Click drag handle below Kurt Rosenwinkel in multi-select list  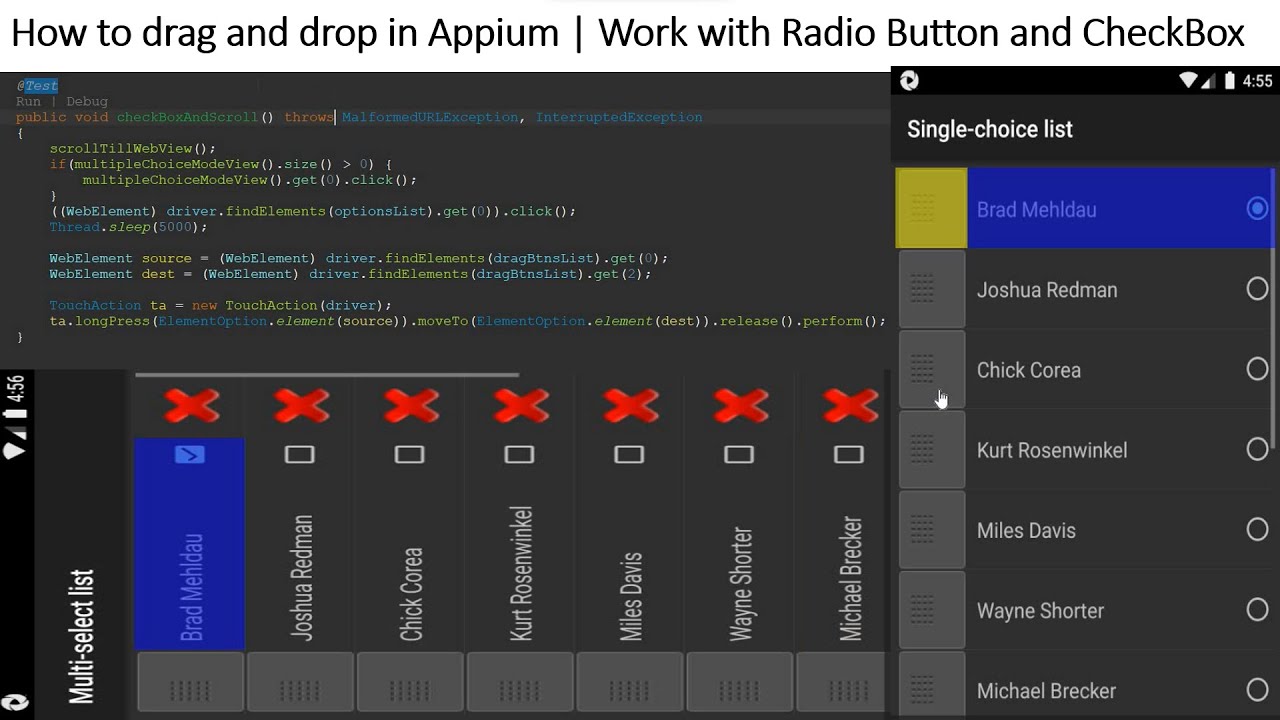(x=520, y=682)
